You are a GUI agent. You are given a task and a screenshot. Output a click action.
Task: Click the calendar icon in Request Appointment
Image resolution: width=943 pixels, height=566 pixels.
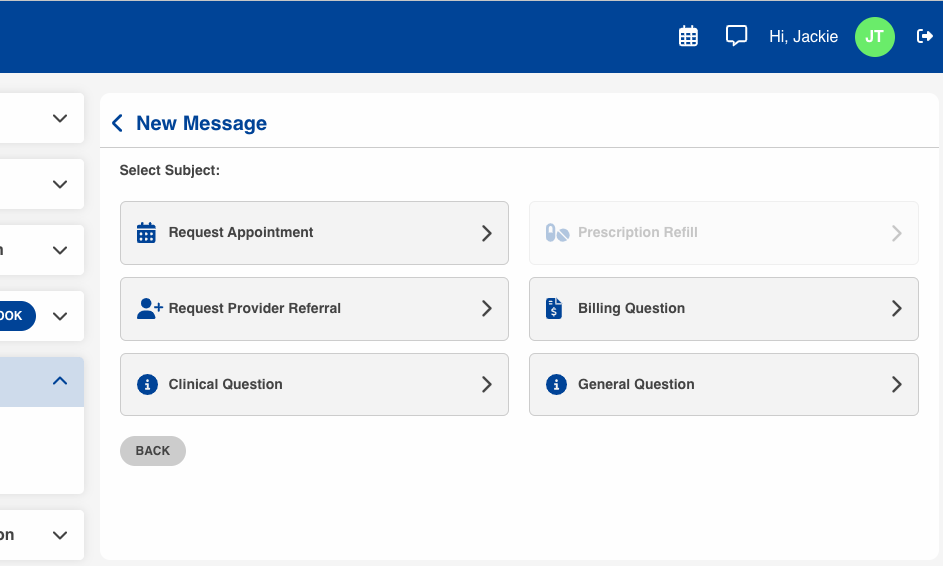tap(146, 233)
